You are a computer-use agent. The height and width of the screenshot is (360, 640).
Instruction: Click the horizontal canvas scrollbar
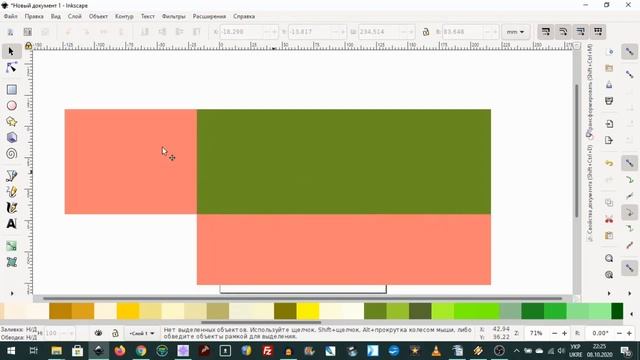click(x=302, y=298)
